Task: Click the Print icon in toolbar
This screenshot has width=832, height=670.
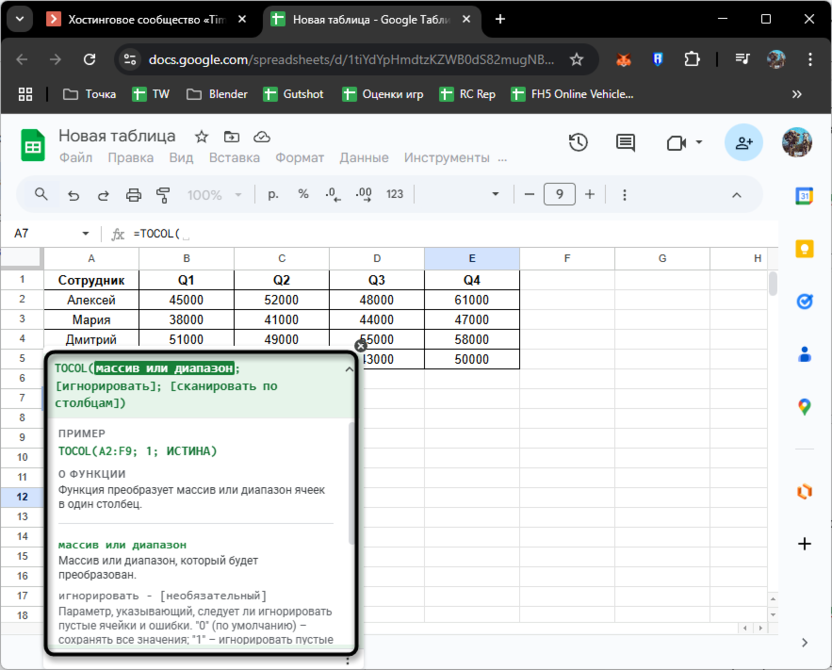Action: (x=134, y=195)
